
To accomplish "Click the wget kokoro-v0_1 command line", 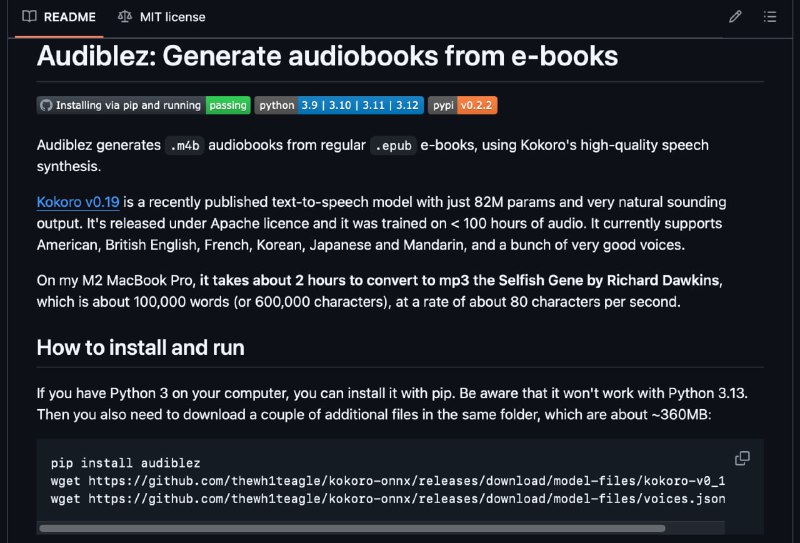I will 388,481.
